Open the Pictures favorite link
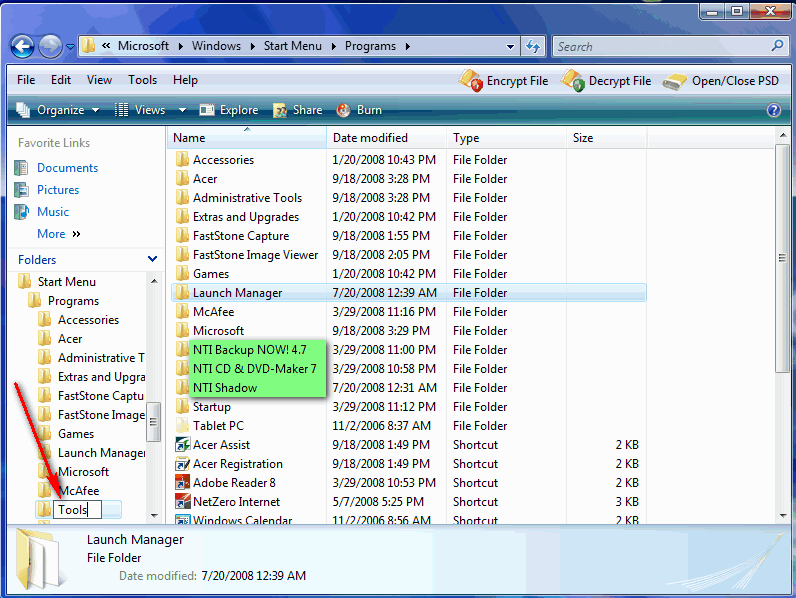 tap(58, 190)
